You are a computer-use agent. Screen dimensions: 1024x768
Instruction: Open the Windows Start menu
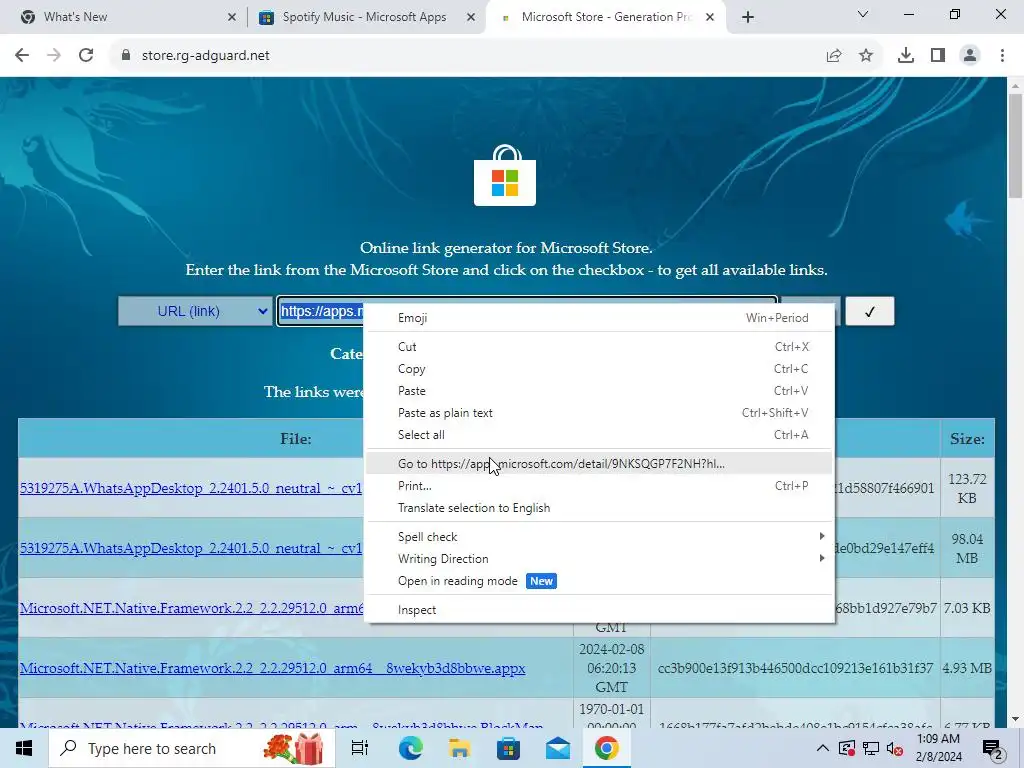[24, 748]
